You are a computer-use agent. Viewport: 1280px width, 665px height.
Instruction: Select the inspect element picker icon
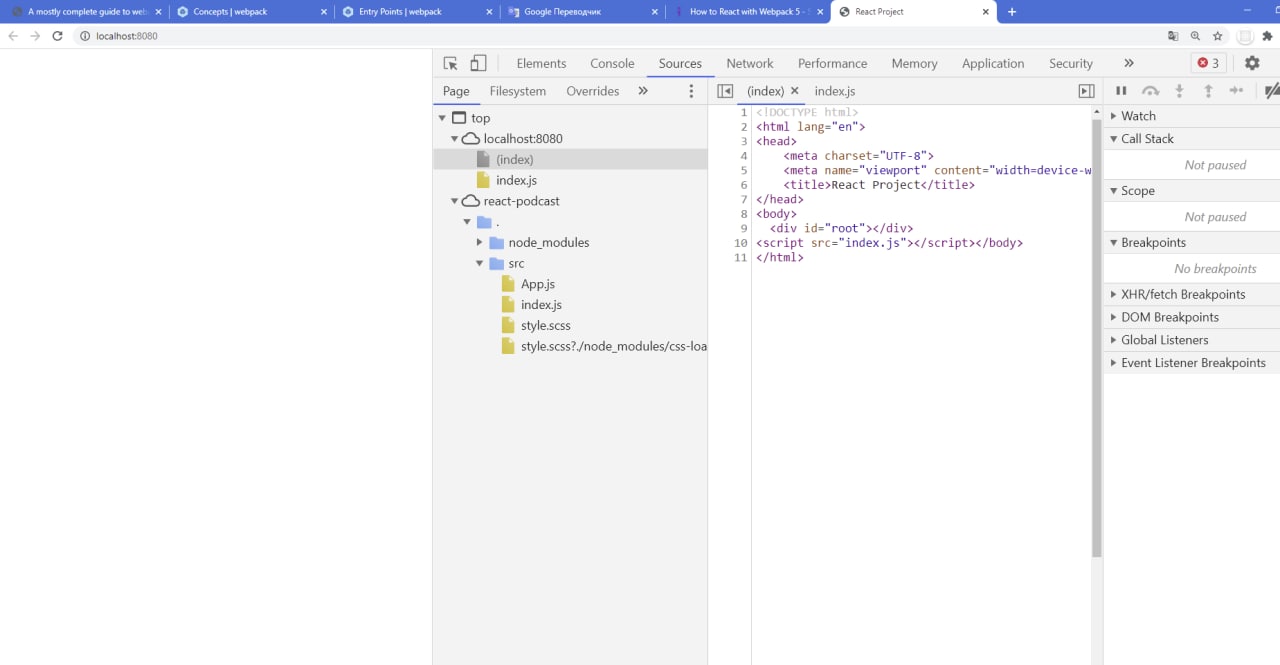click(450, 63)
